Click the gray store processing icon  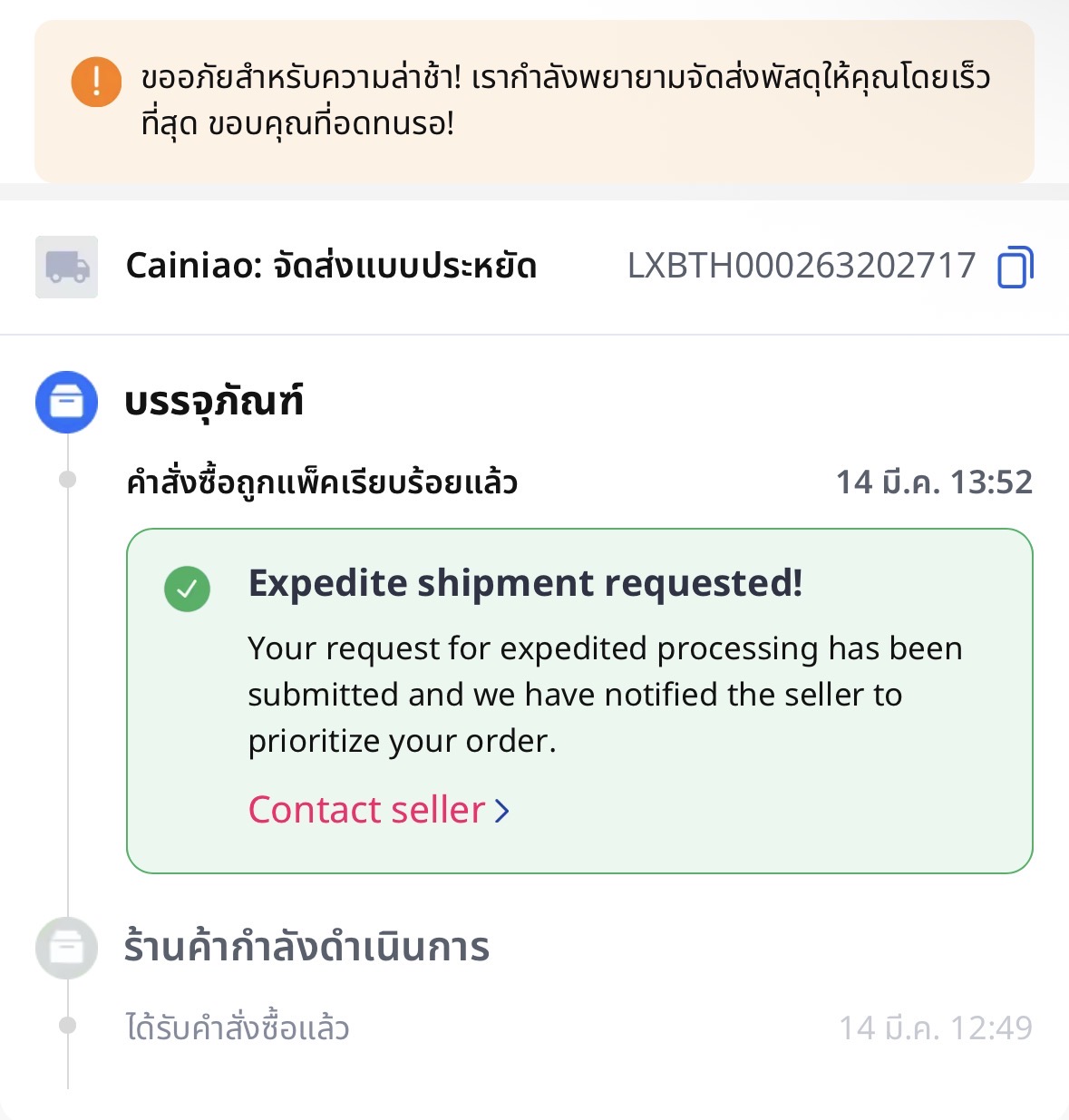(66, 948)
